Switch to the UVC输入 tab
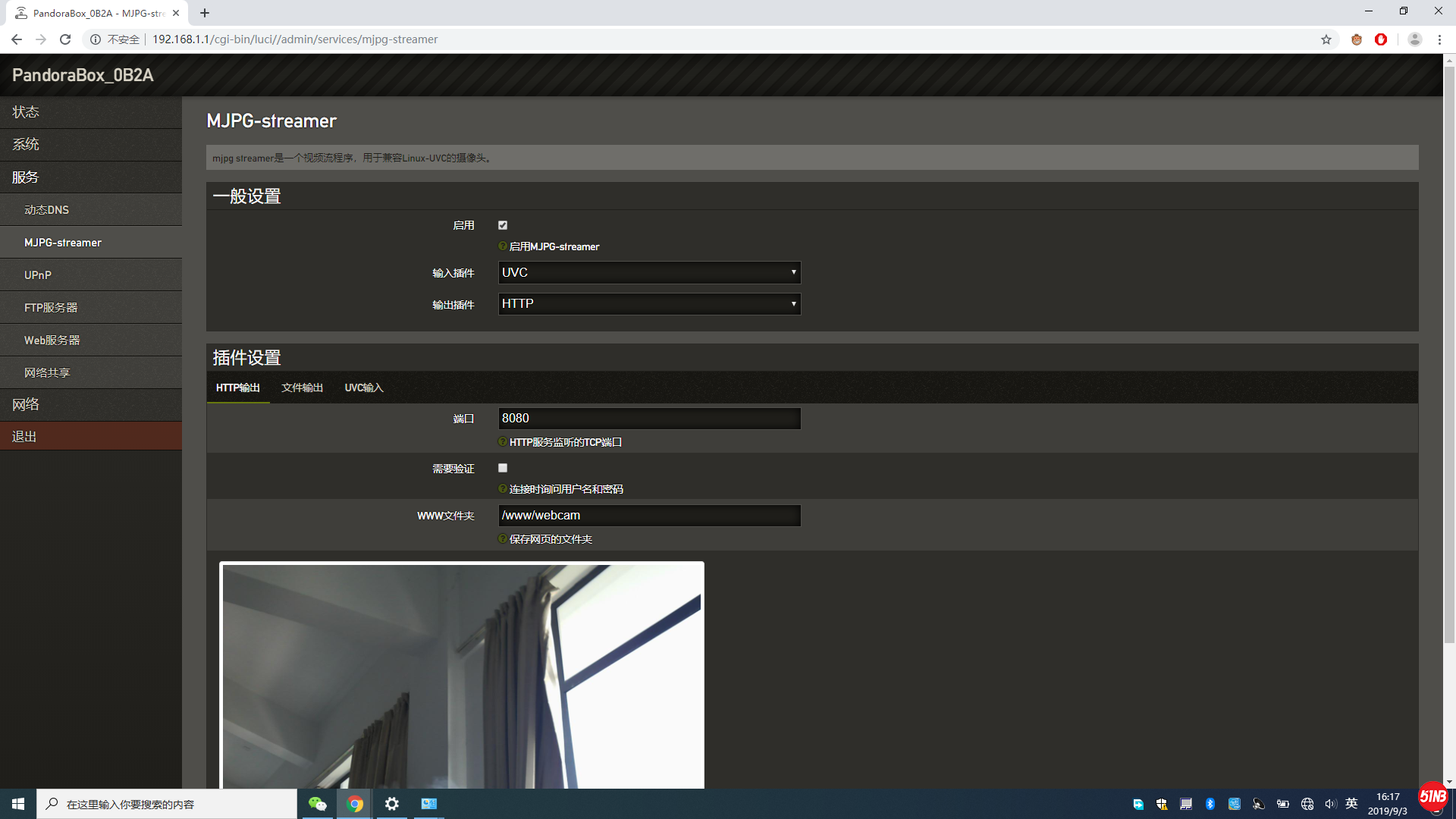This screenshot has height=819, width=1456. 364,388
